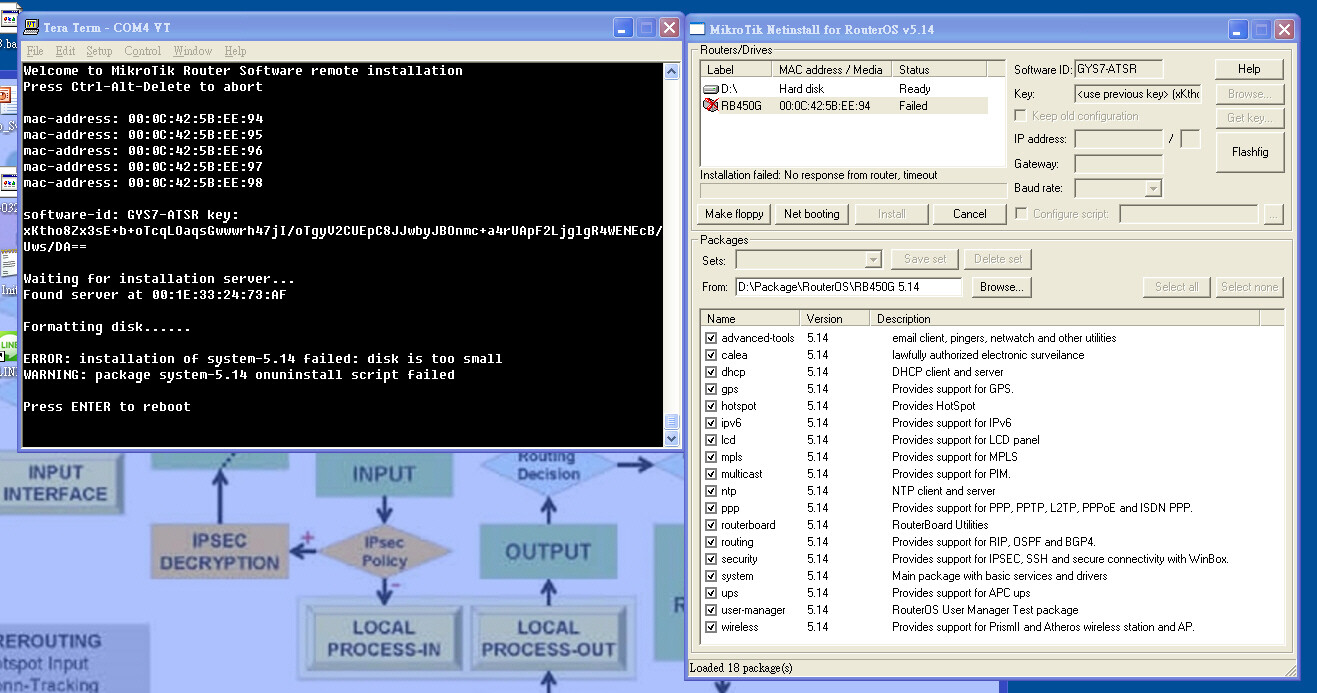Click the Cancel button
The height and width of the screenshot is (693, 1317).
tap(969, 214)
